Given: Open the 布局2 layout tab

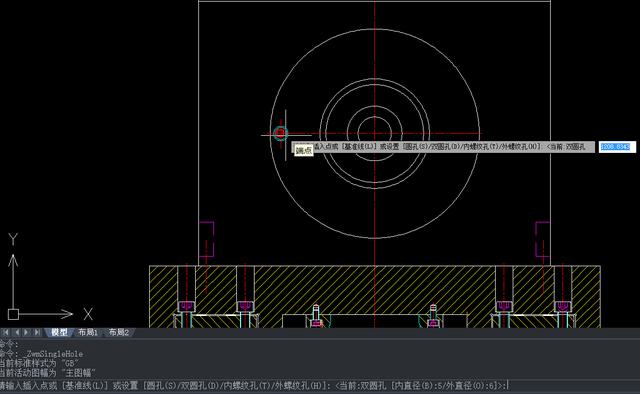Looking at the screenshot, I should click(x=118, y=332).
